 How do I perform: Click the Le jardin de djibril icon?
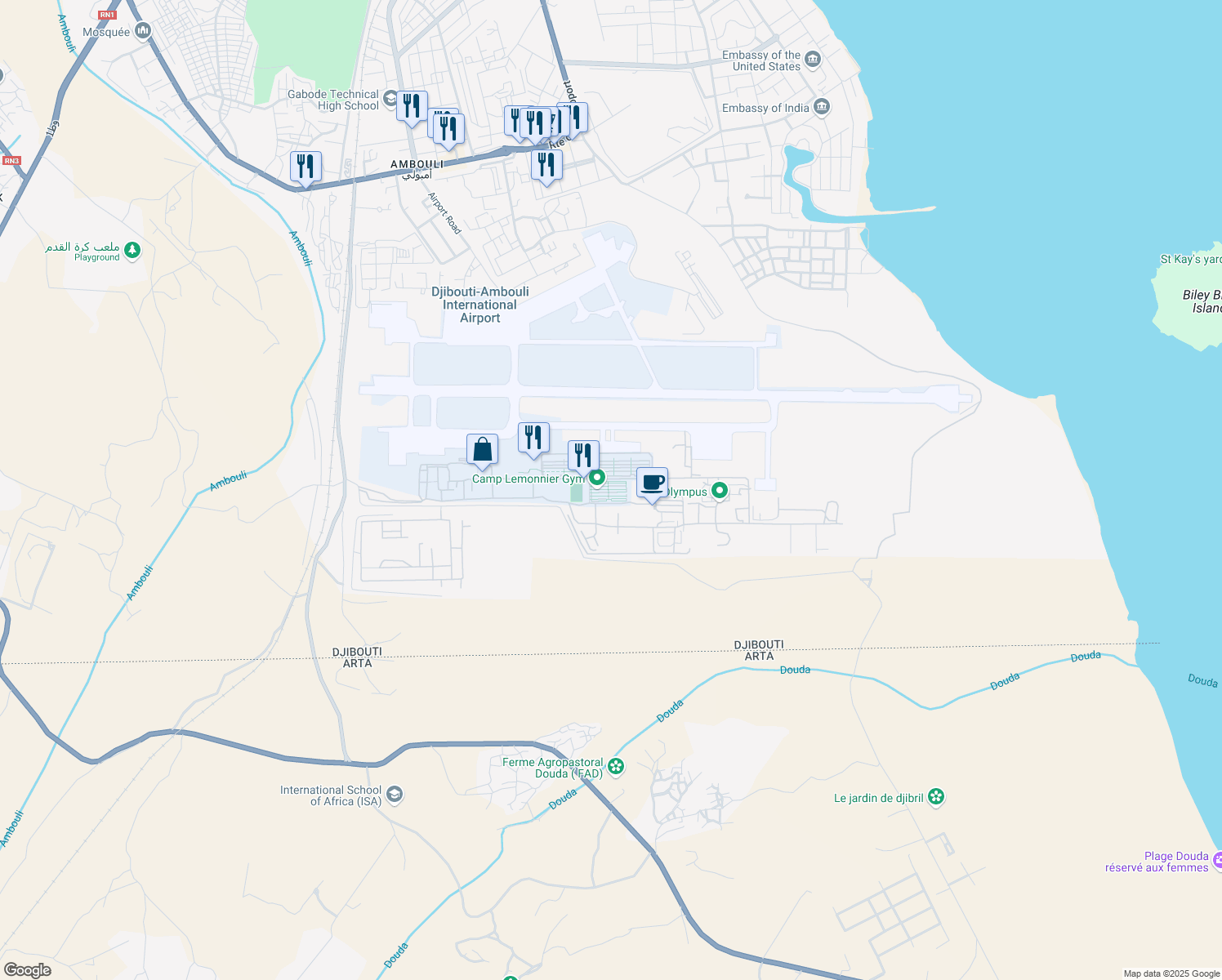(x=936, y=797)
